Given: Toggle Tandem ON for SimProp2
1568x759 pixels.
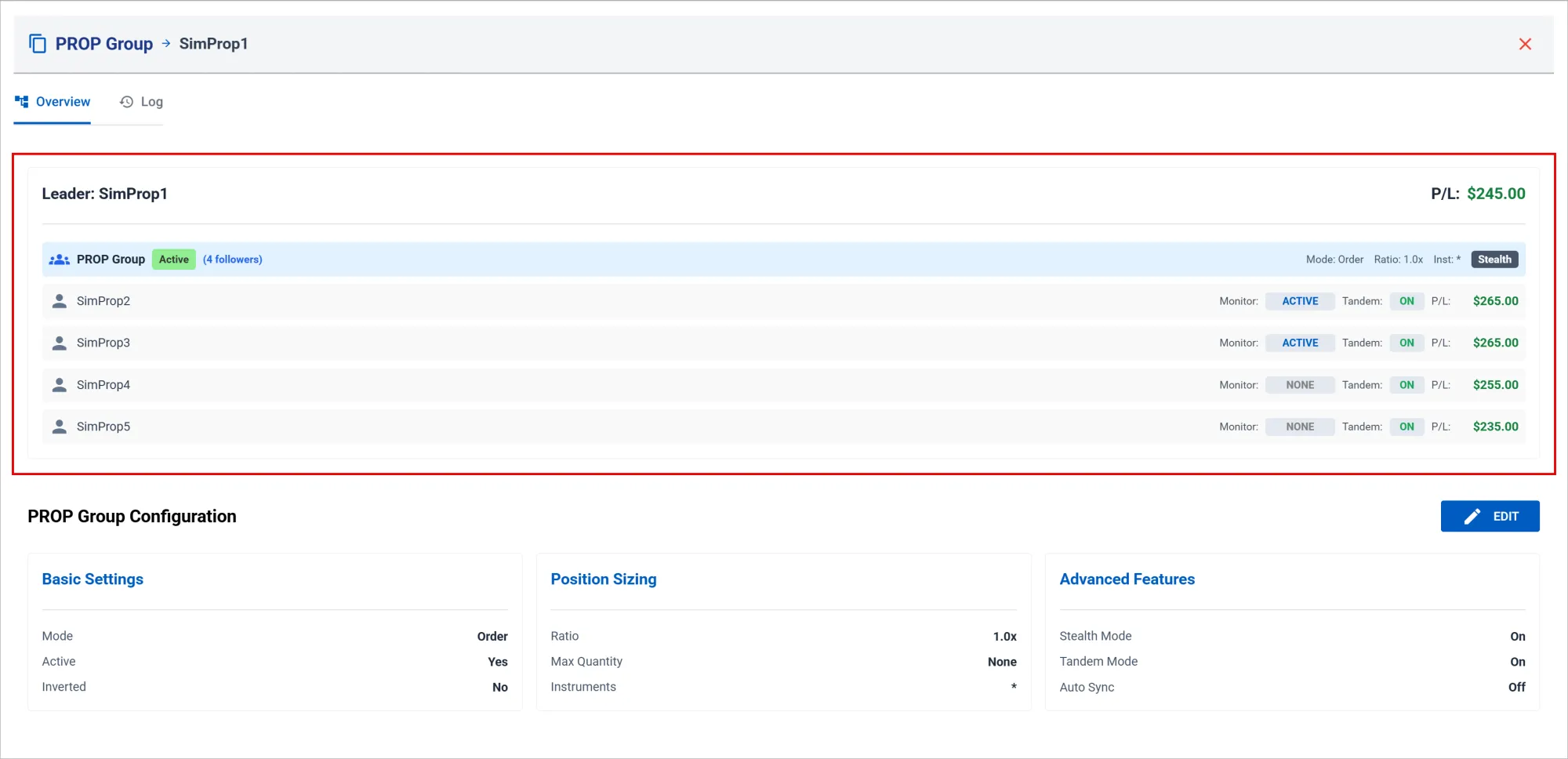Looking at the screenshot, I should [x=1406, y=301].
